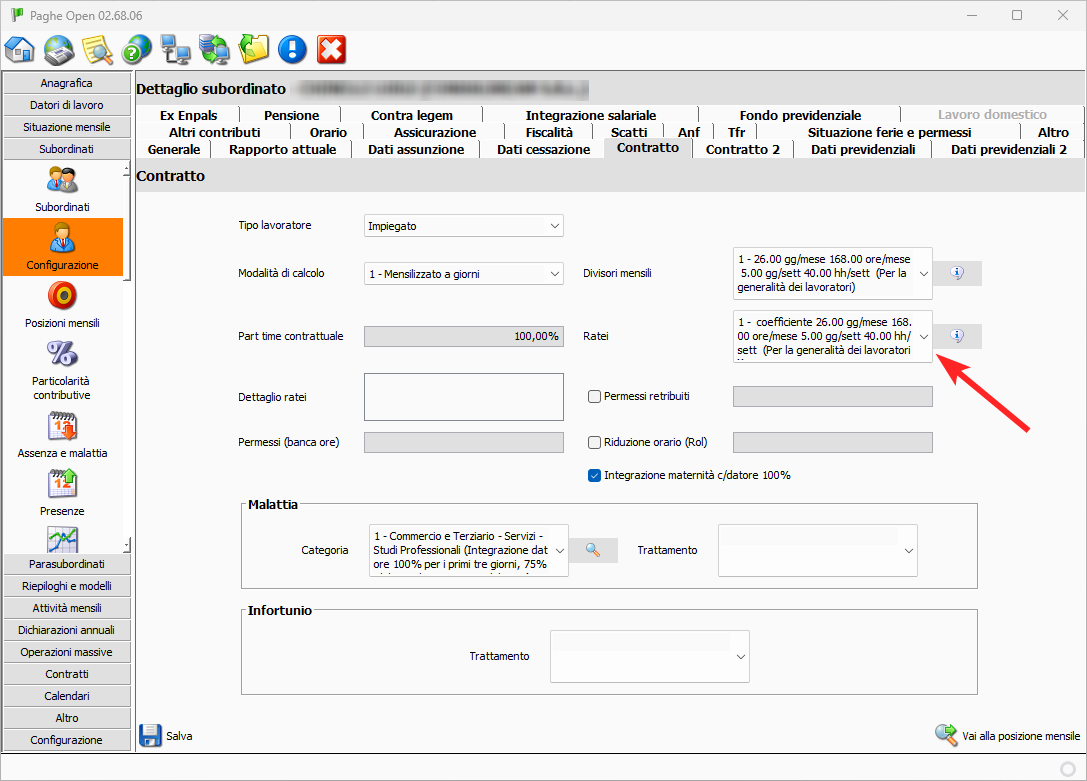
Task: Tick the Riduzione orario (Rol) checkbox
Action: click(594, 442)
